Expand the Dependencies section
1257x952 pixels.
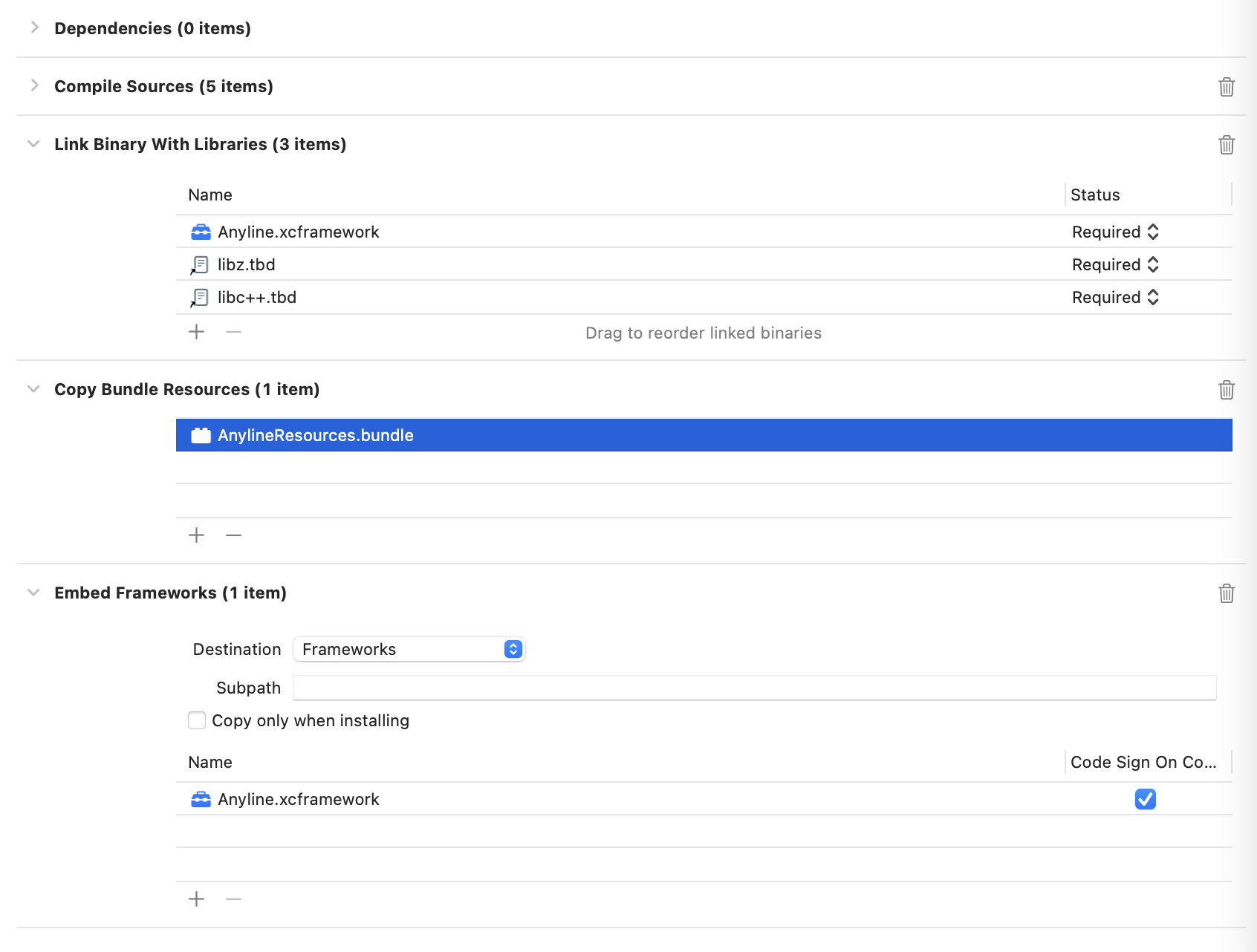[x=33, y=28]
